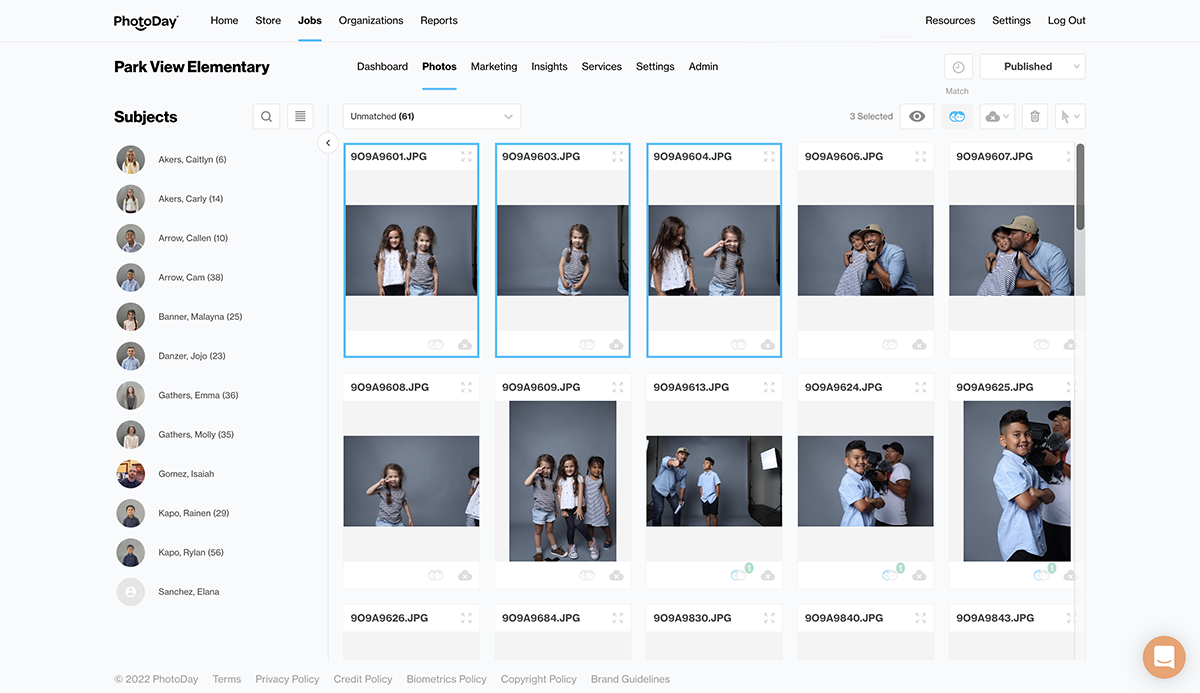This screenshot has height=693, width=1200.
Task: Open the selection cursor dropdown
Action: click(x=1070, y=117)
